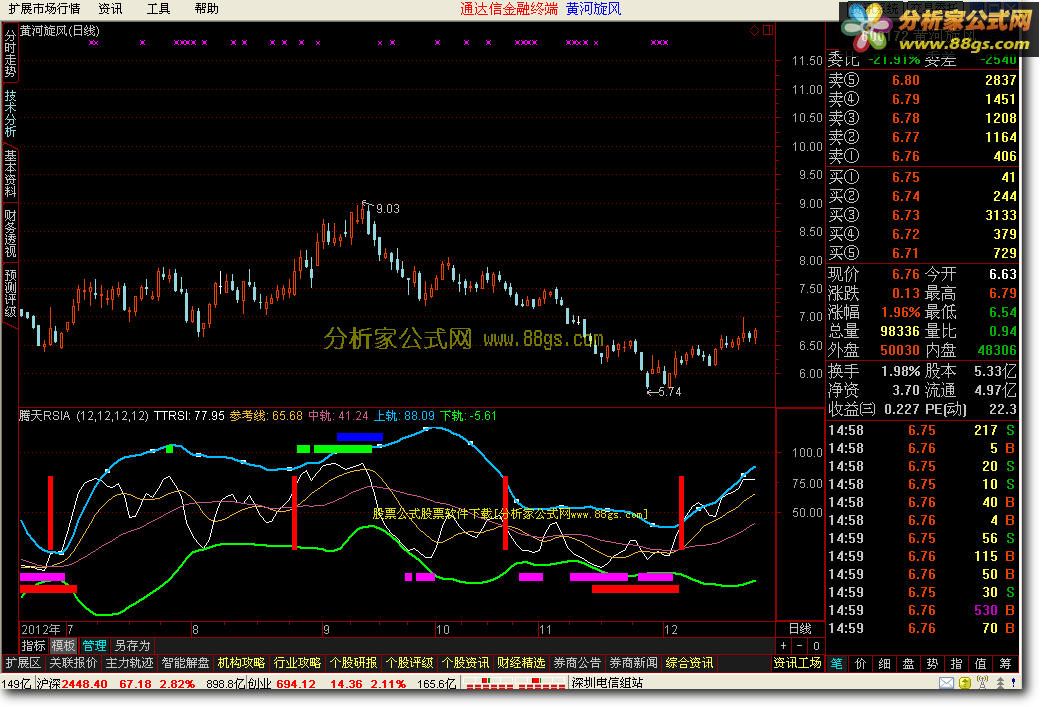
Task: Click the mail envelope icon in status bar
Action: [947, 682]
